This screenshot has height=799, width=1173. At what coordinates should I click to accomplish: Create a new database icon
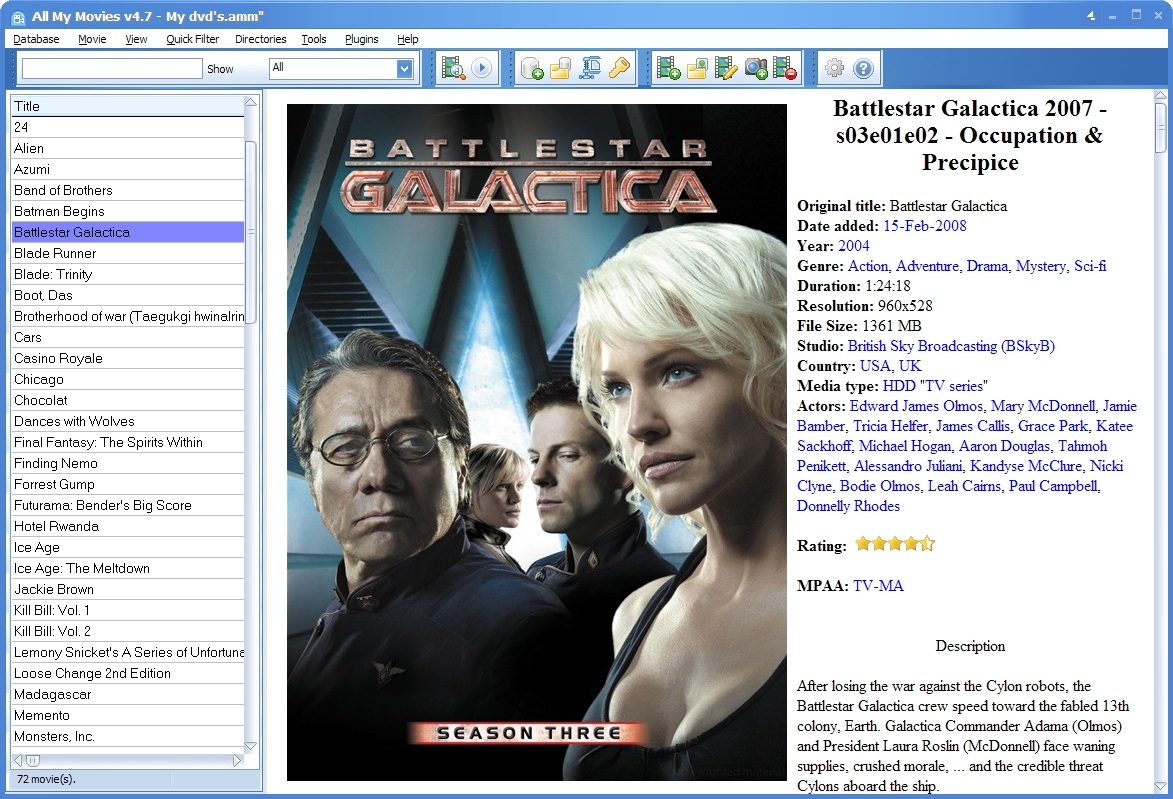[532, 68]
